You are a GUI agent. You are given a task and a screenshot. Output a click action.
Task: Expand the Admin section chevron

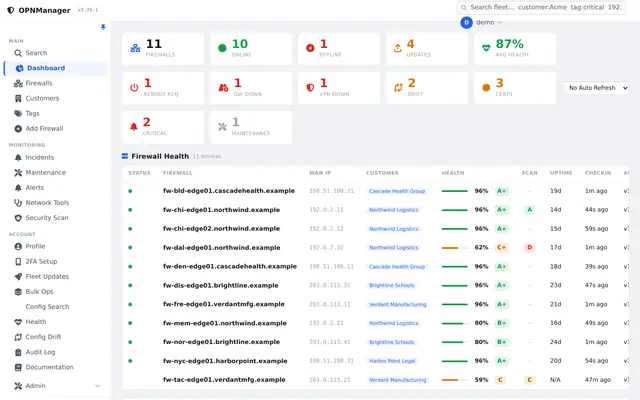(x=98, y=386)
